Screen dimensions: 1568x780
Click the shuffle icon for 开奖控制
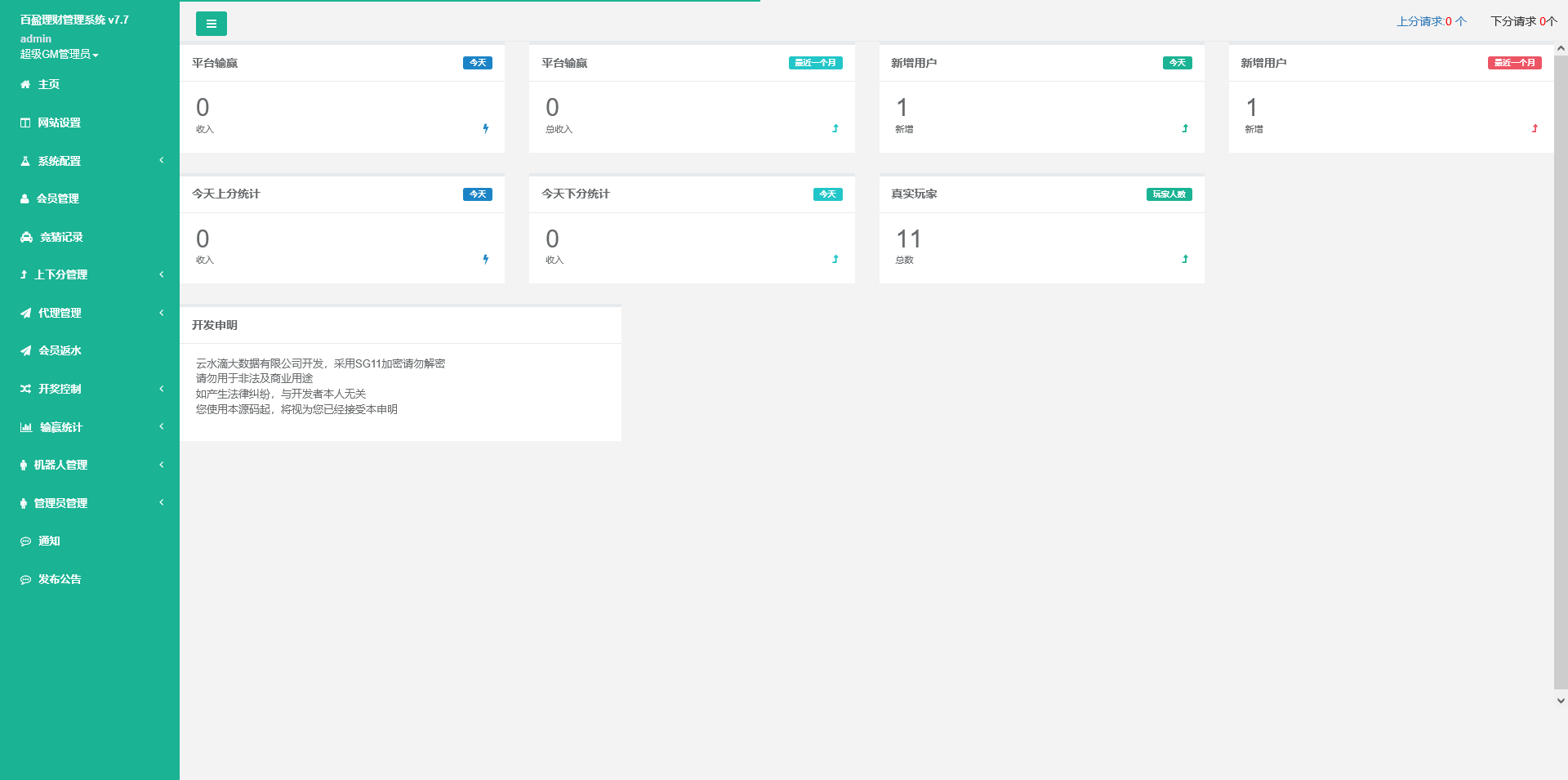point(25,389)
